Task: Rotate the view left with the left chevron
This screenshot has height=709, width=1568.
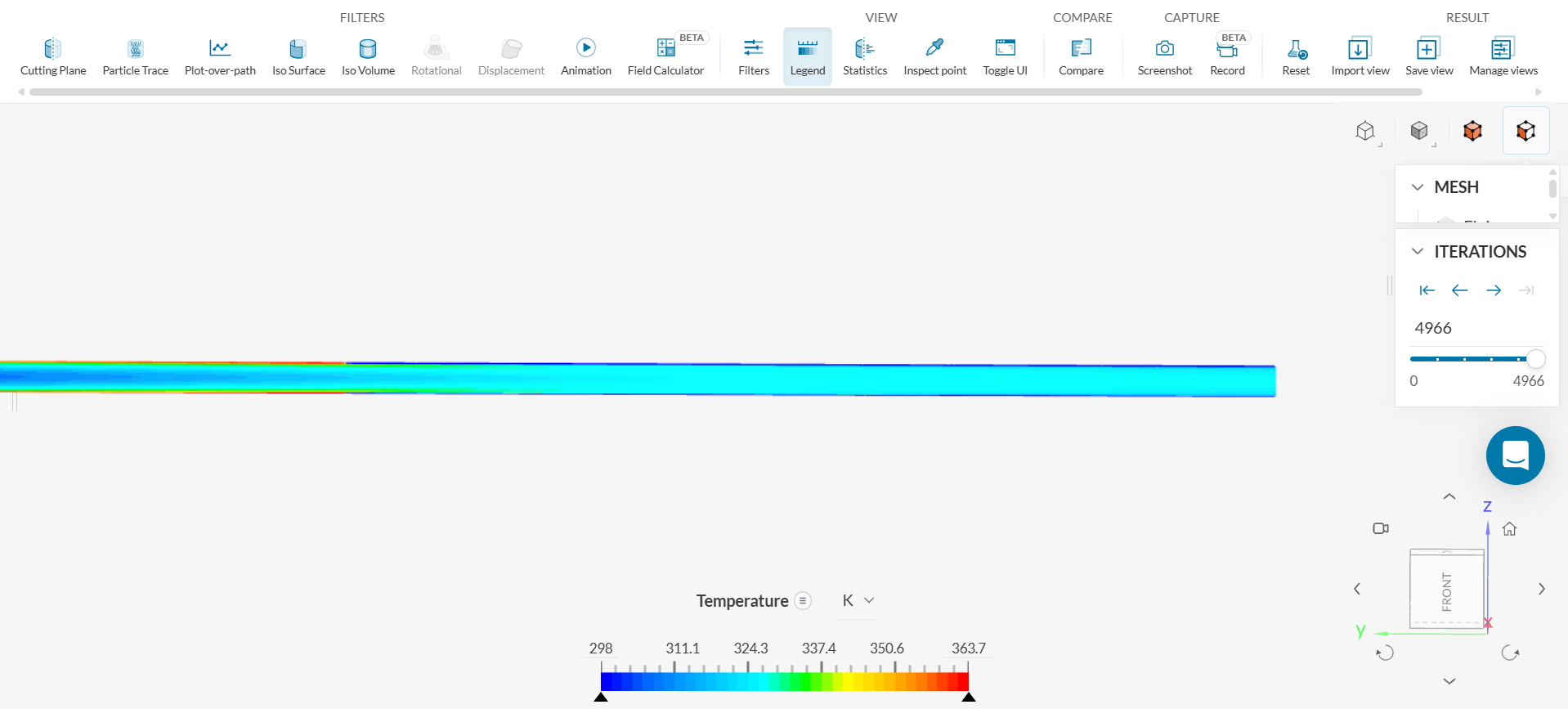Action: [x=1357, y=589]
